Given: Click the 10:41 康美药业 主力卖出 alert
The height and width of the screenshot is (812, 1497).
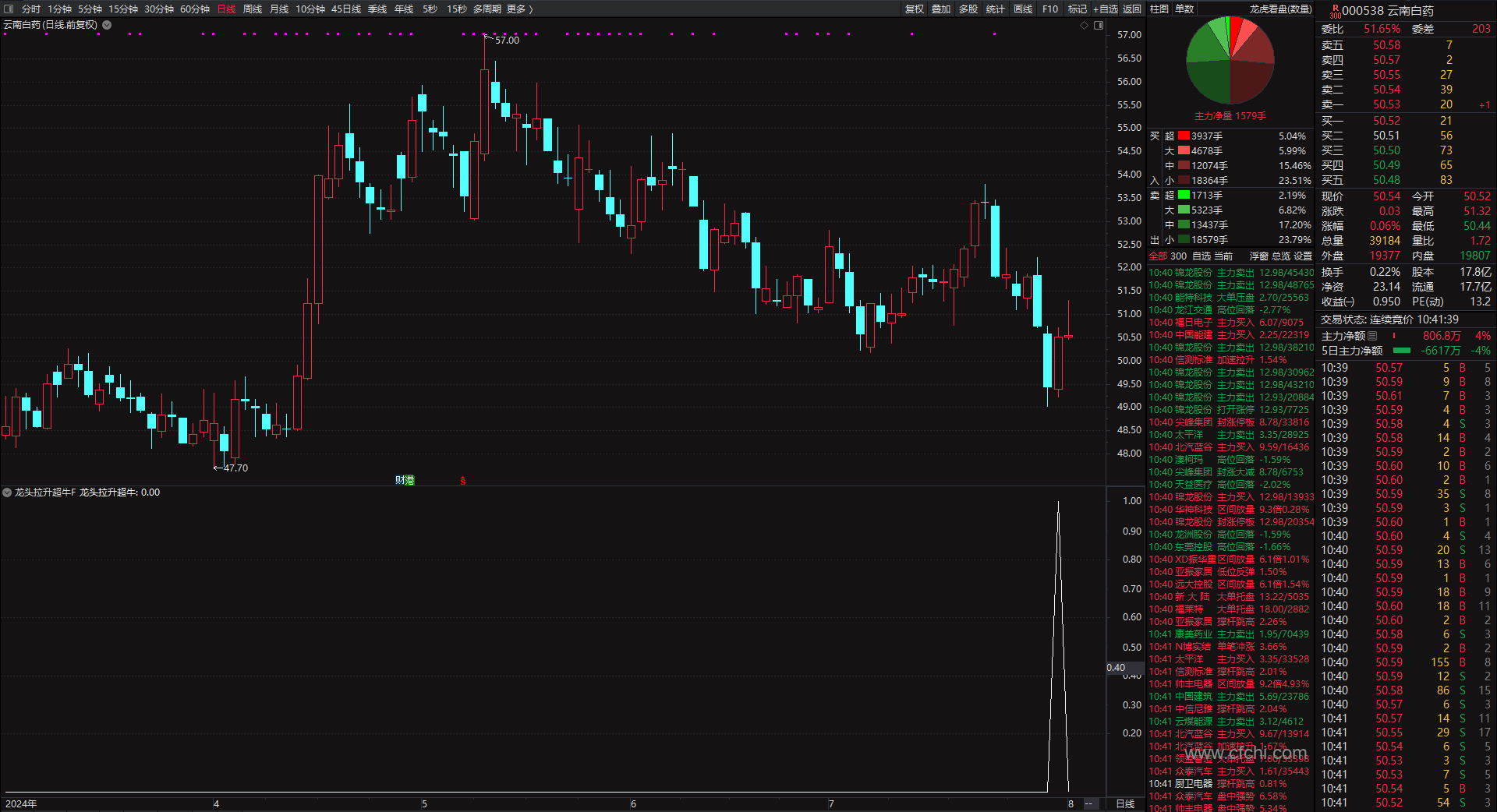Looking at the screenshot, I should pos(1230,634).
